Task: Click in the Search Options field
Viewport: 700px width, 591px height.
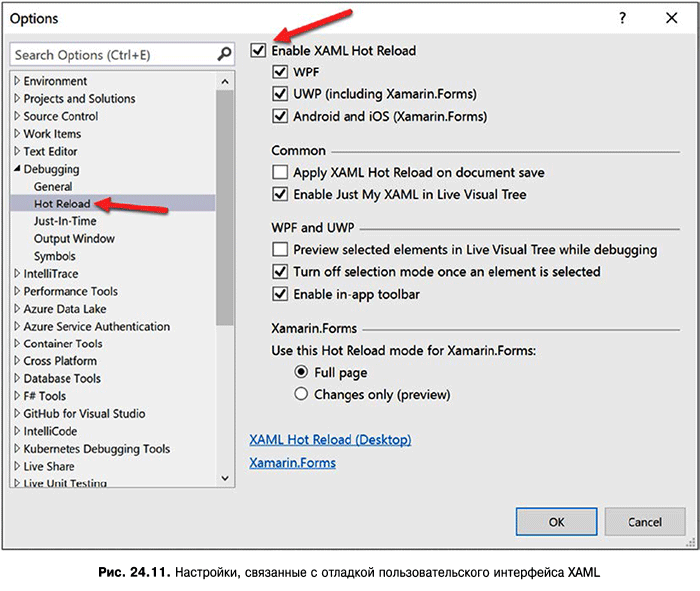Action: tap(110, 55)
